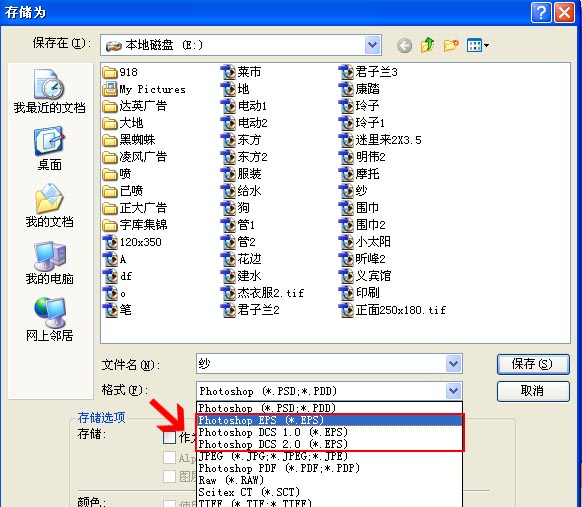
Task: Expand the 保存在 location dropdown
Action: click(x=372, y=45)
